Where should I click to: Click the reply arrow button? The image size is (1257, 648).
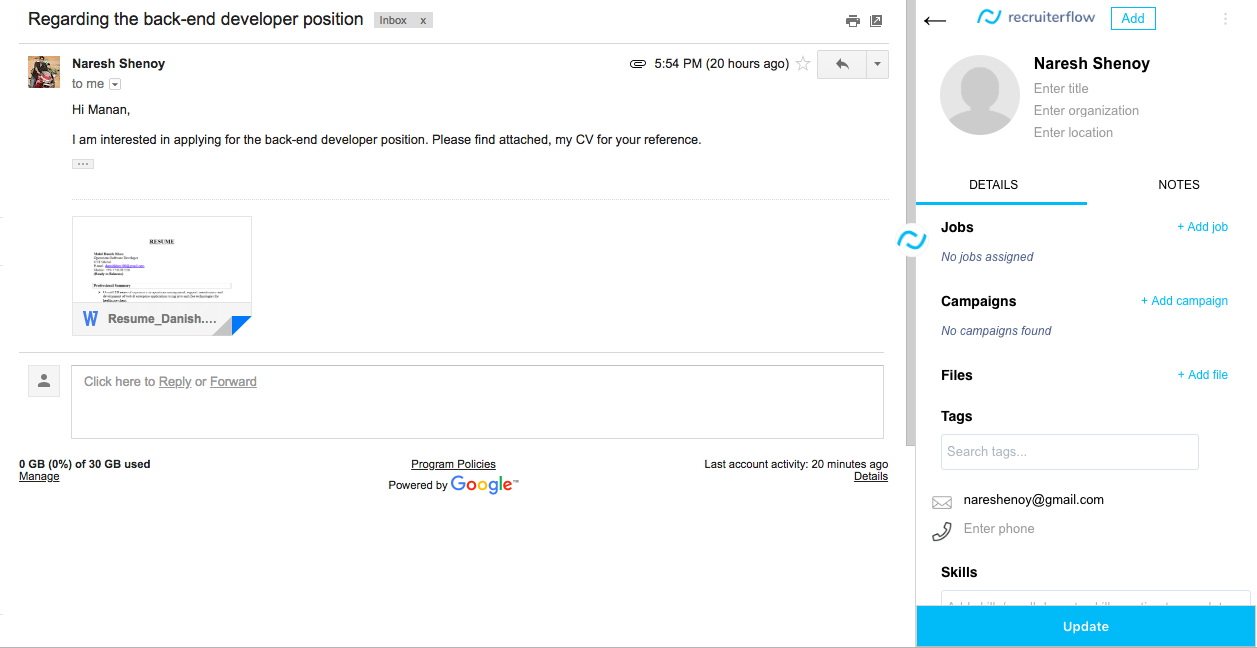pyautogui.click(x=841, y=64)
